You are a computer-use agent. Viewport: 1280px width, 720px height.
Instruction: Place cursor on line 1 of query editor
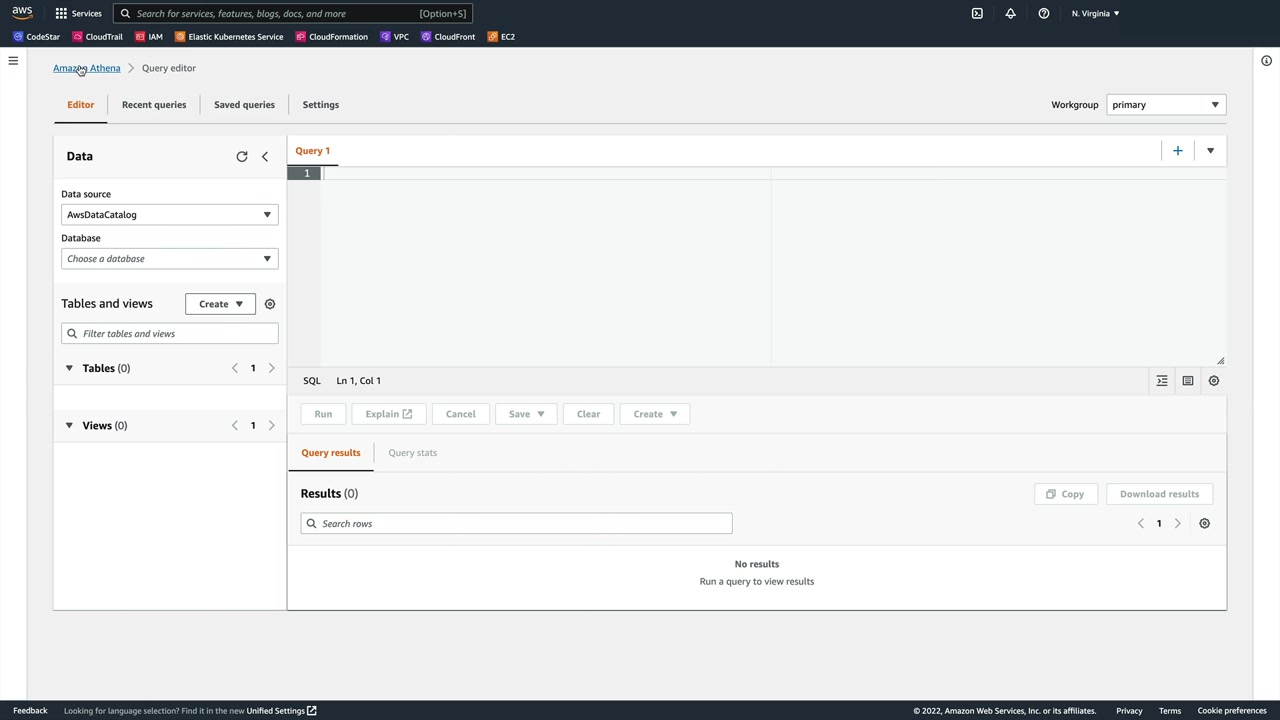click(x=774, y=174)
